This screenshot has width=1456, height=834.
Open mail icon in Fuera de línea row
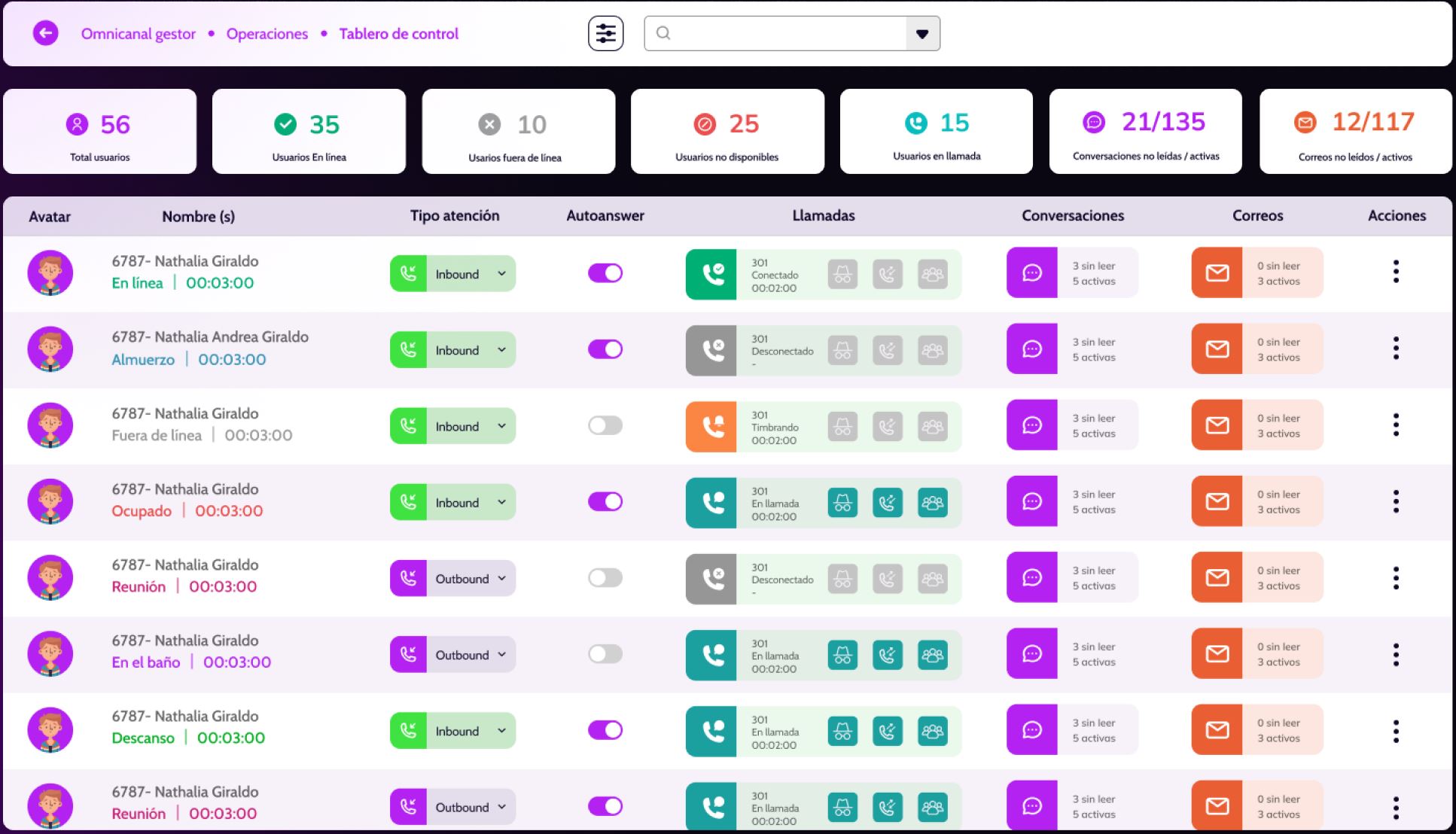1217,425
